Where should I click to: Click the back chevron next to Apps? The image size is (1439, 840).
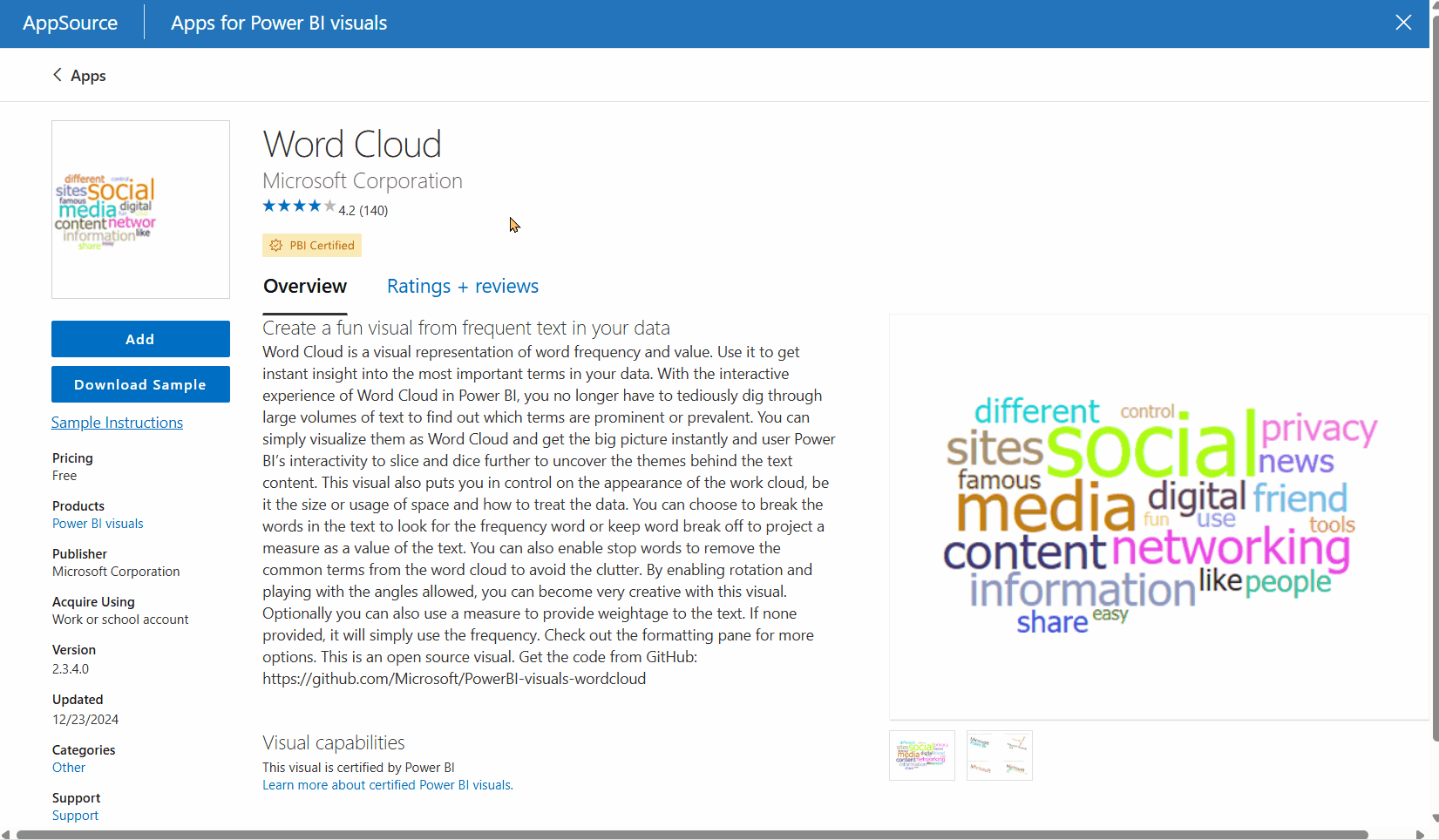[58, 75]
